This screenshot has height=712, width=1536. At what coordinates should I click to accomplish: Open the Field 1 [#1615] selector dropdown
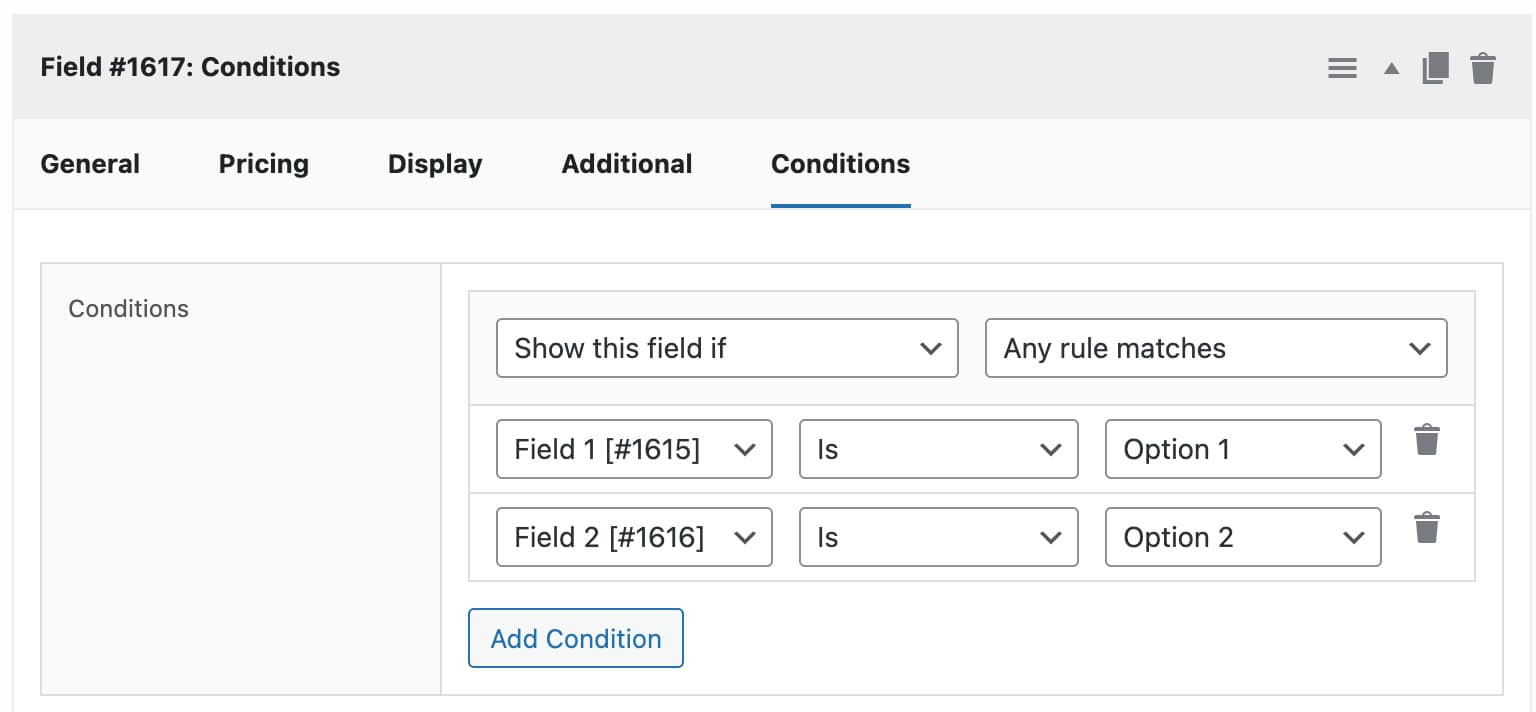(x=634, y=449)
